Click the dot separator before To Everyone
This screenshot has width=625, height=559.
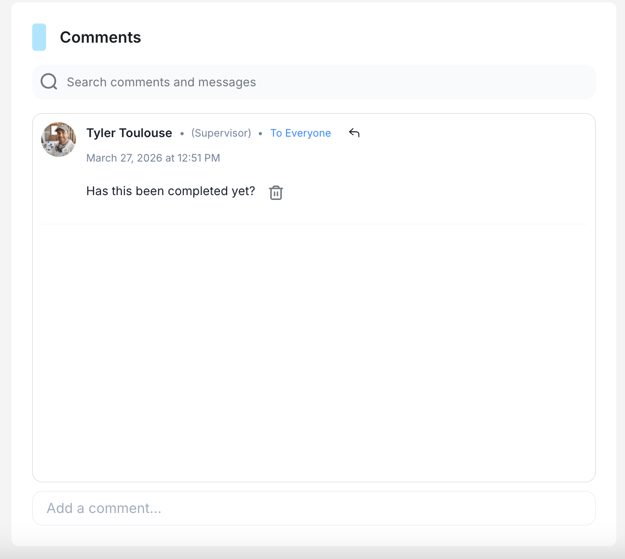pos(260,133)
